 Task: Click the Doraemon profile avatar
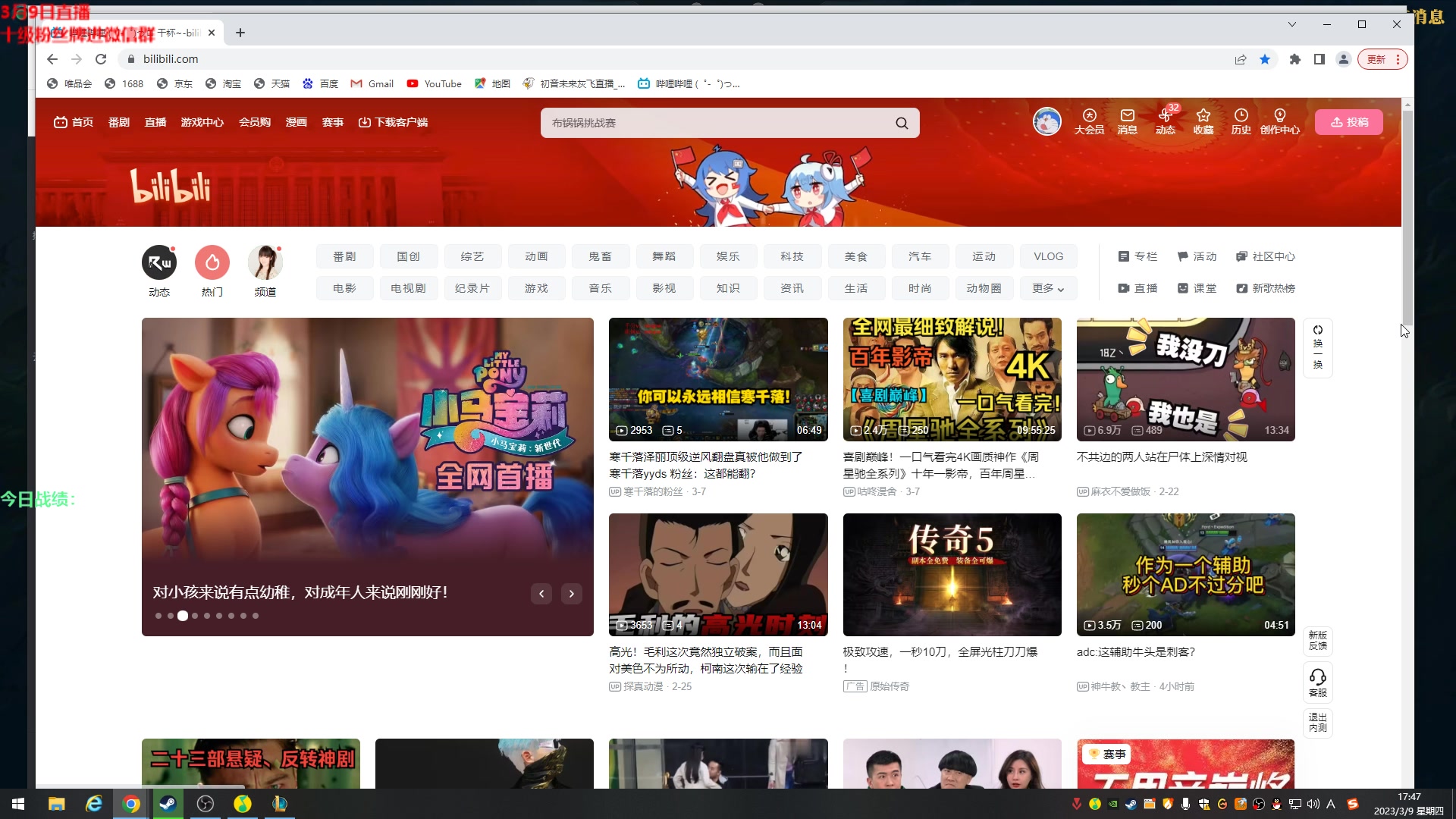pos(1047,121)
